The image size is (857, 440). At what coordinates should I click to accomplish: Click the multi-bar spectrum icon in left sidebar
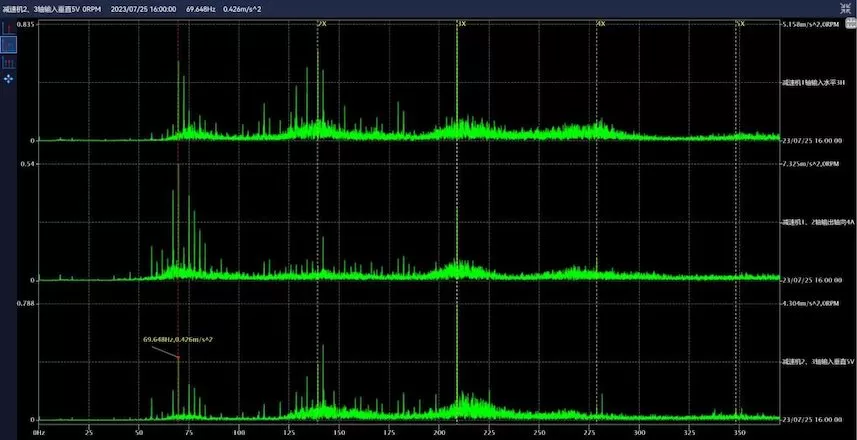point(9,62)
